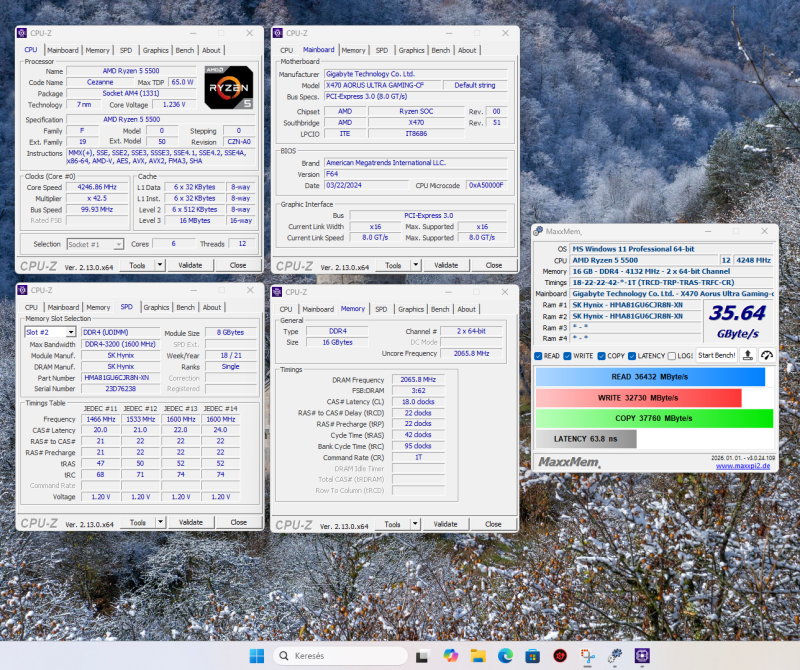Click the Part Number HMA81GU6CJR8N-XN field
The width and height of the screenshot is (800, 670).
pos(120,378)
